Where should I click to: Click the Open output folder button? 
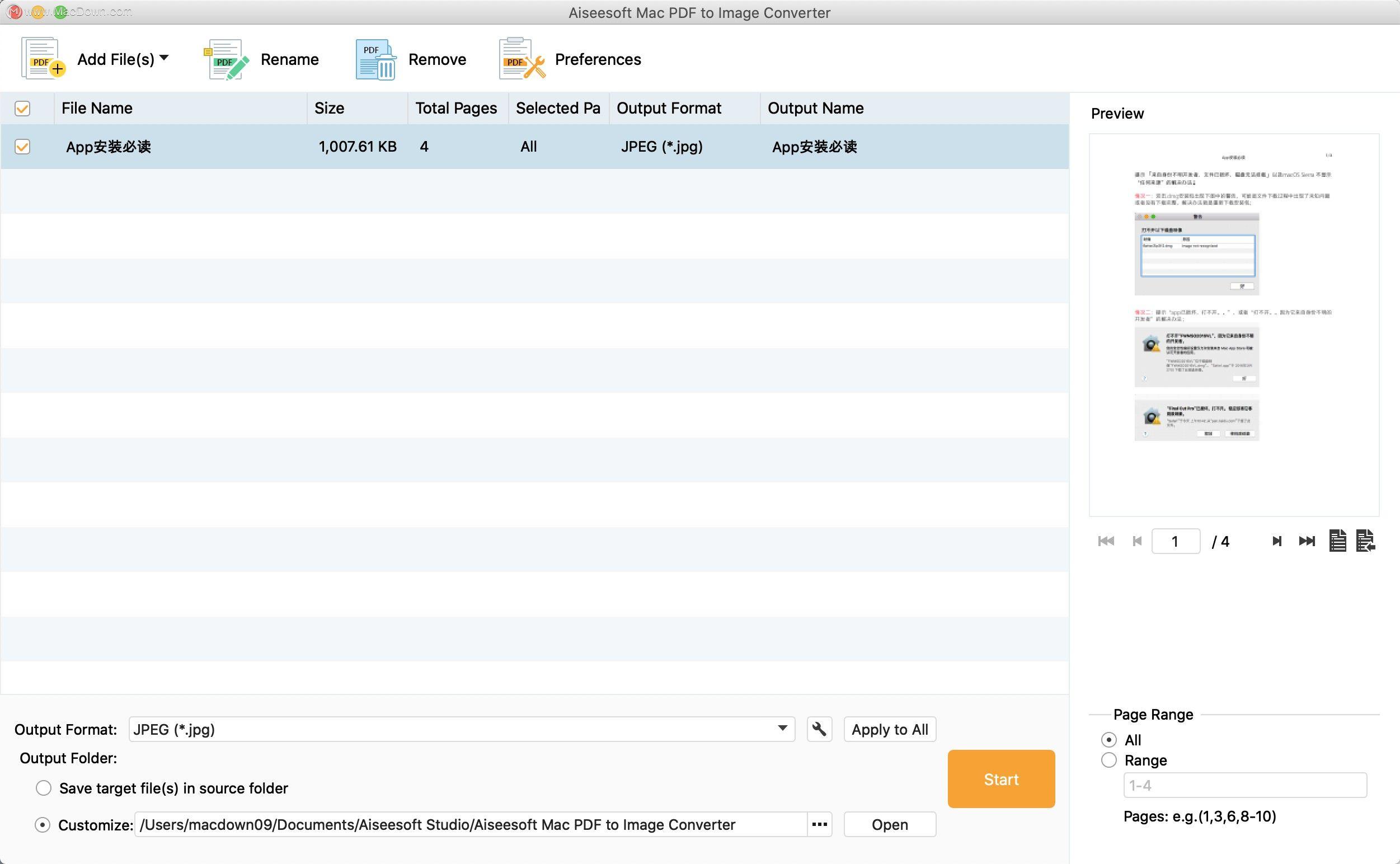click(x=890, y=824)
